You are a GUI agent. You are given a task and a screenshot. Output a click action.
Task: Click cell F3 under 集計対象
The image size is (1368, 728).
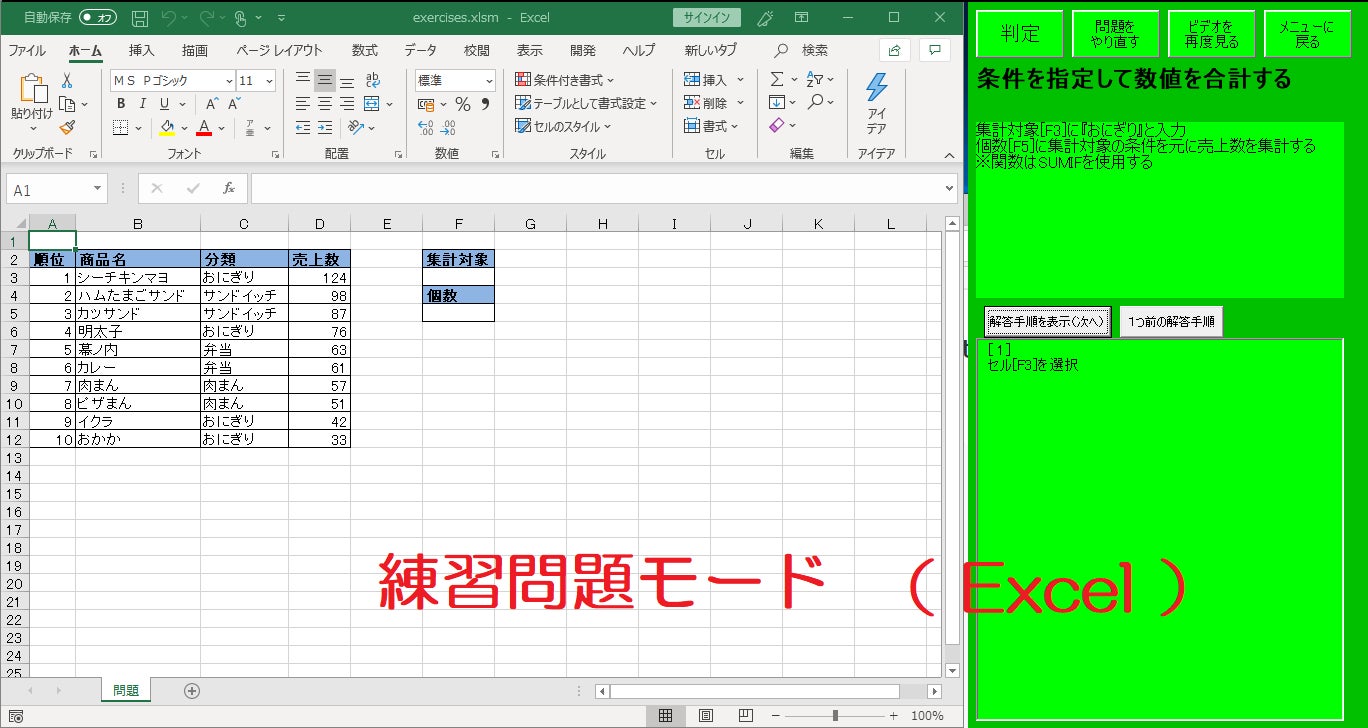tap(458, 277)
